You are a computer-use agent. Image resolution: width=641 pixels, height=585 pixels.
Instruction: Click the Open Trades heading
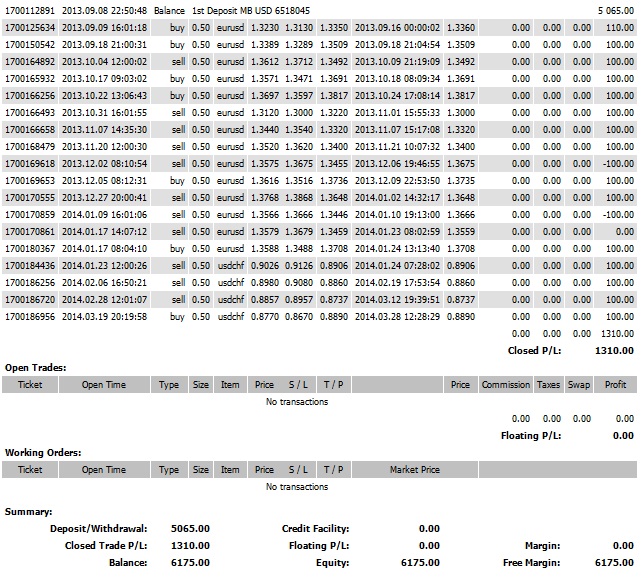pos(36,368)
